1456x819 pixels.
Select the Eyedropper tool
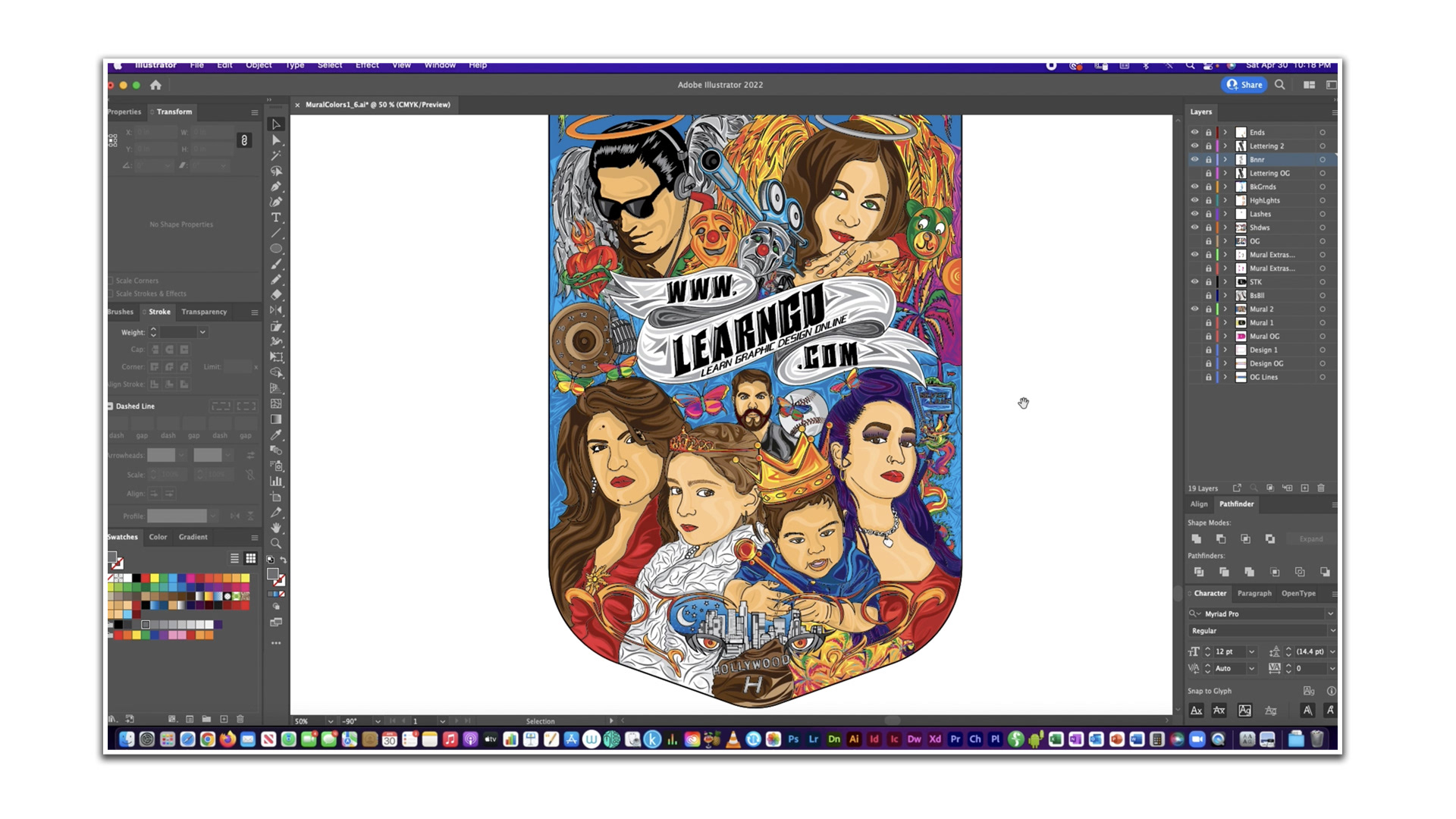[276, 435]
